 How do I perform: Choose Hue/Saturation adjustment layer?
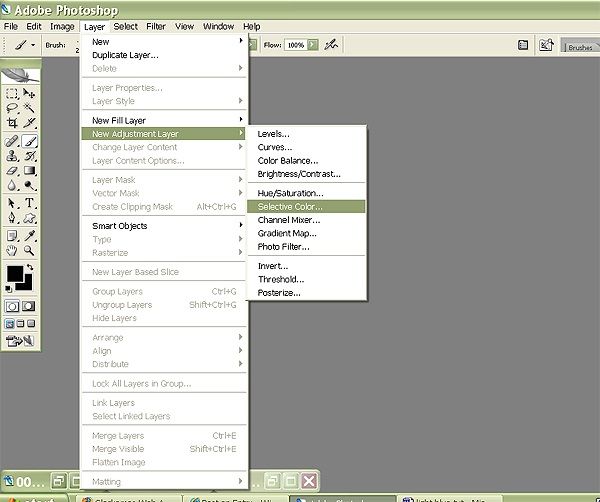(x=306, y=193)
